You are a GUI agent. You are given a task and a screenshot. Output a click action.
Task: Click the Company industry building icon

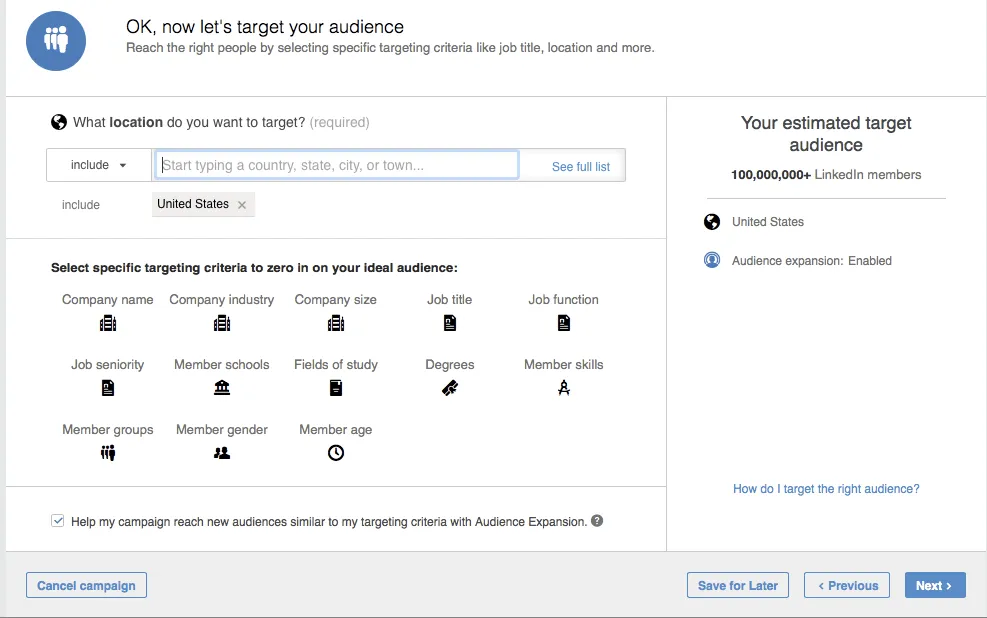(222, 323)
